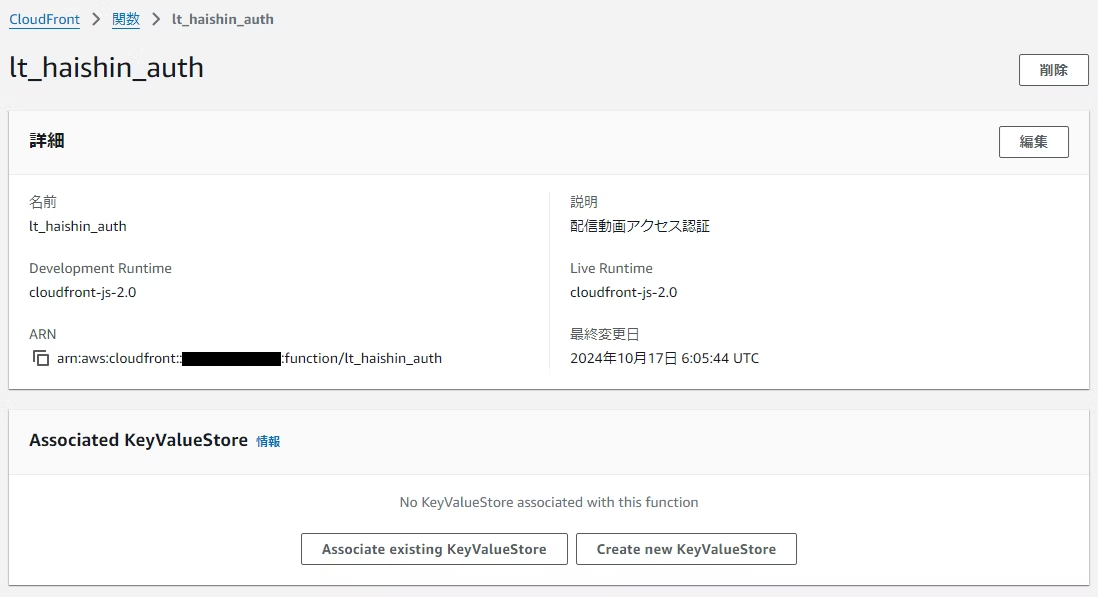Navigate back via the CloudFront breadcrumb link

44,18
